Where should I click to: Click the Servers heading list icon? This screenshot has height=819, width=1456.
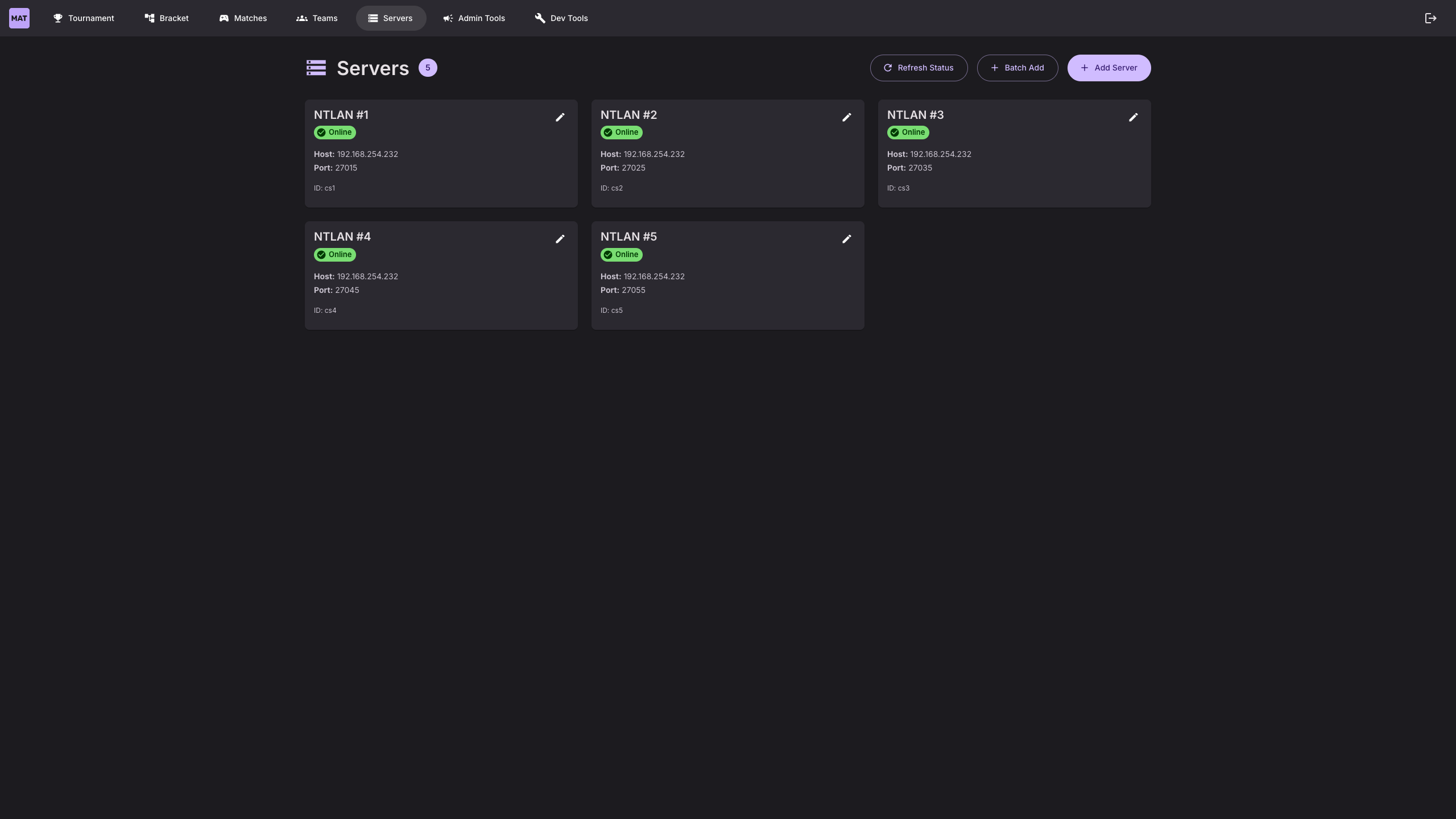click(316, 68)
